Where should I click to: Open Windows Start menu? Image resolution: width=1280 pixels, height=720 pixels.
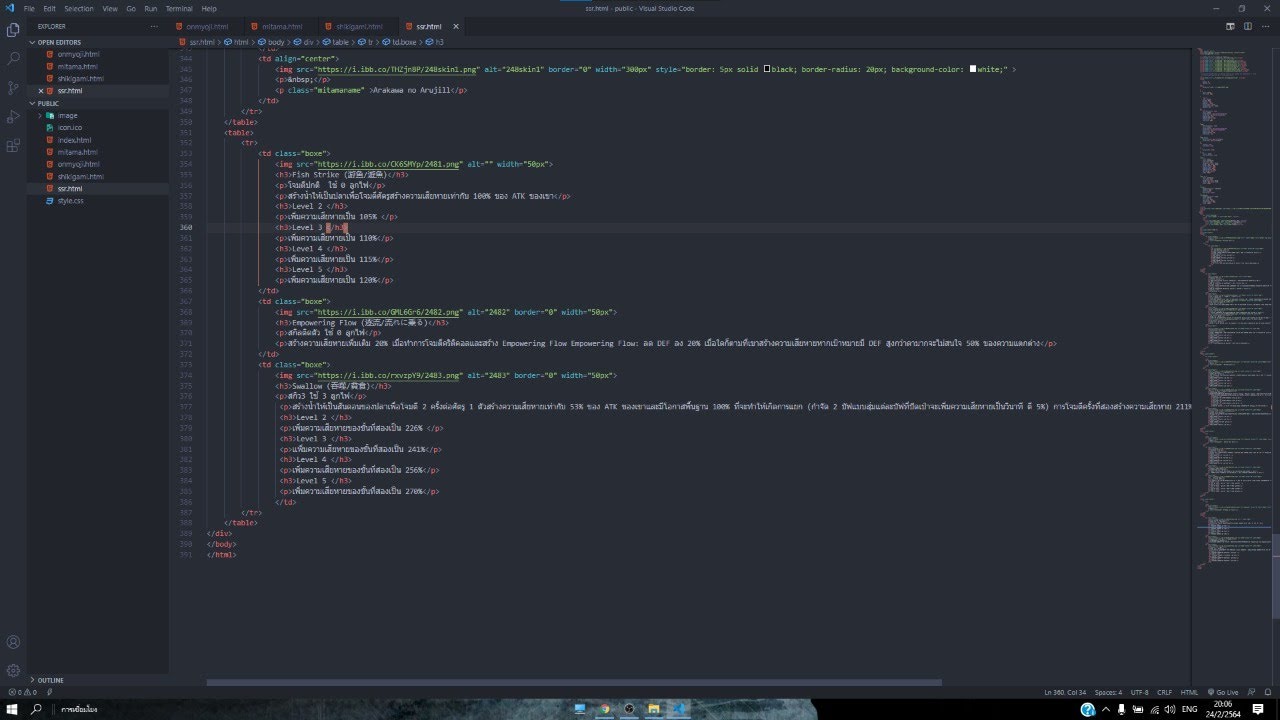11,709
